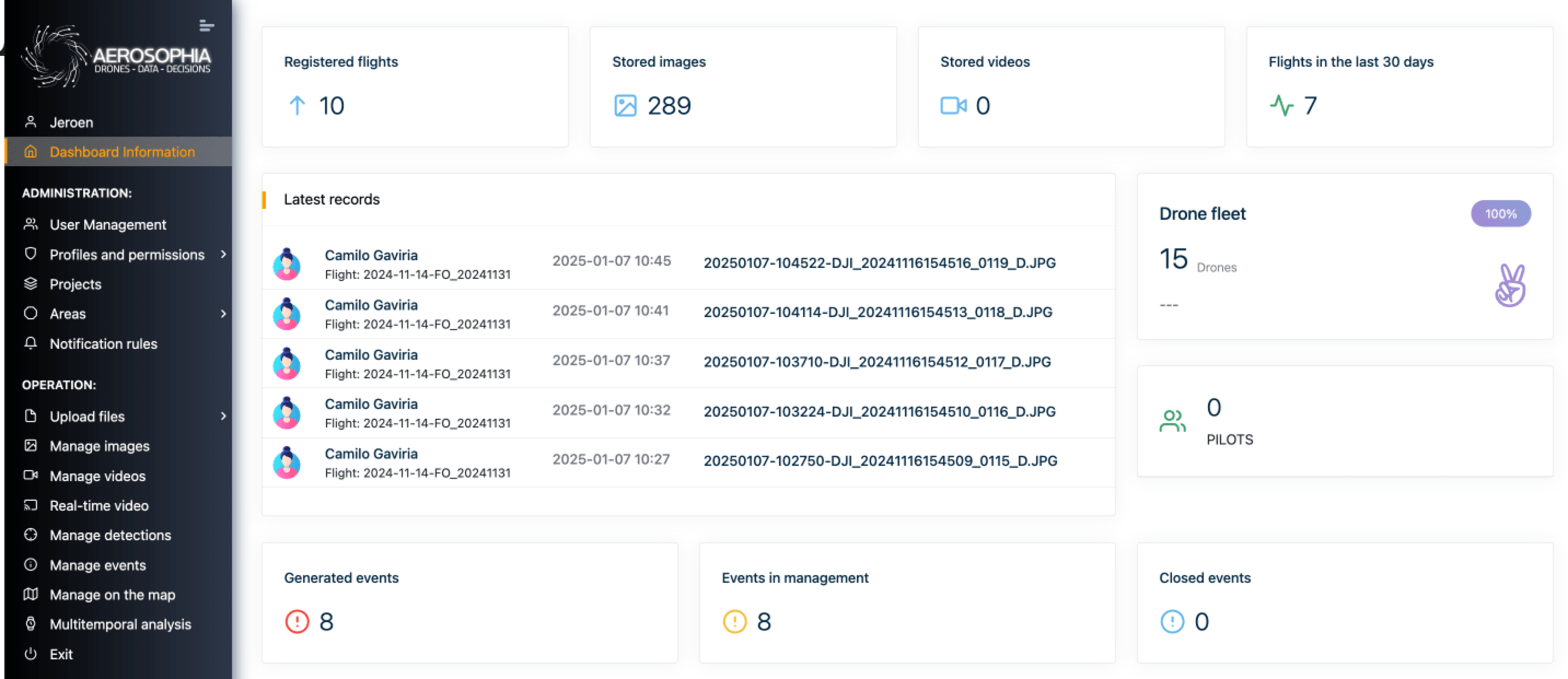The height and width of the screenshot is (679, 1568).
Task: Click the red alert icon under Generated events
Action: [x=297, y=622]
